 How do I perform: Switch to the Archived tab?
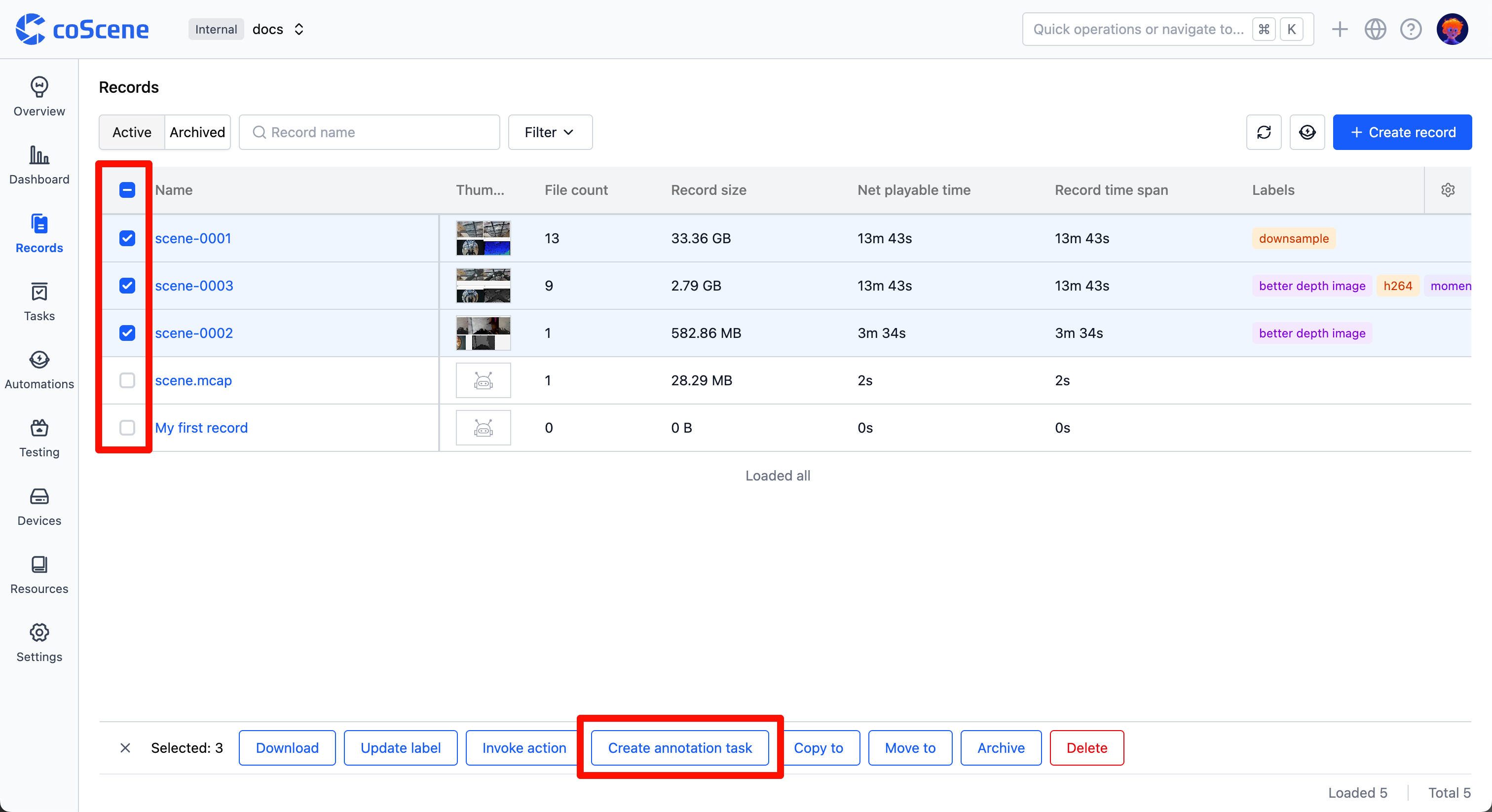tap(197, 132)
